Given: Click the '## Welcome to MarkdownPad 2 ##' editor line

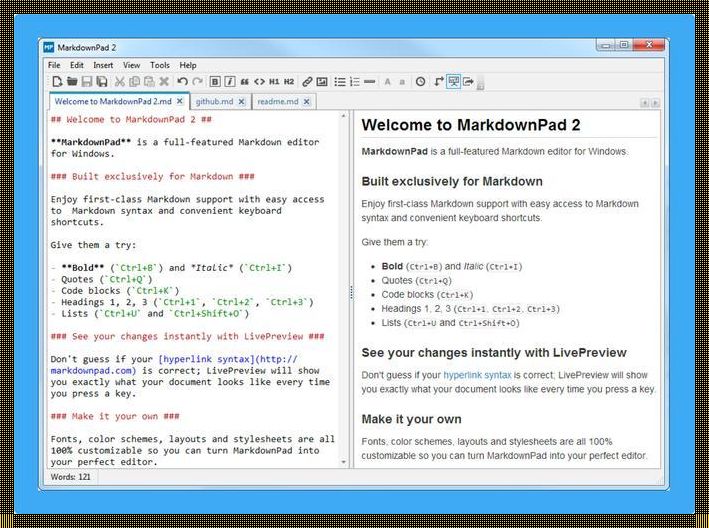Looking at the screenshot, I should [x=131, y=120].
